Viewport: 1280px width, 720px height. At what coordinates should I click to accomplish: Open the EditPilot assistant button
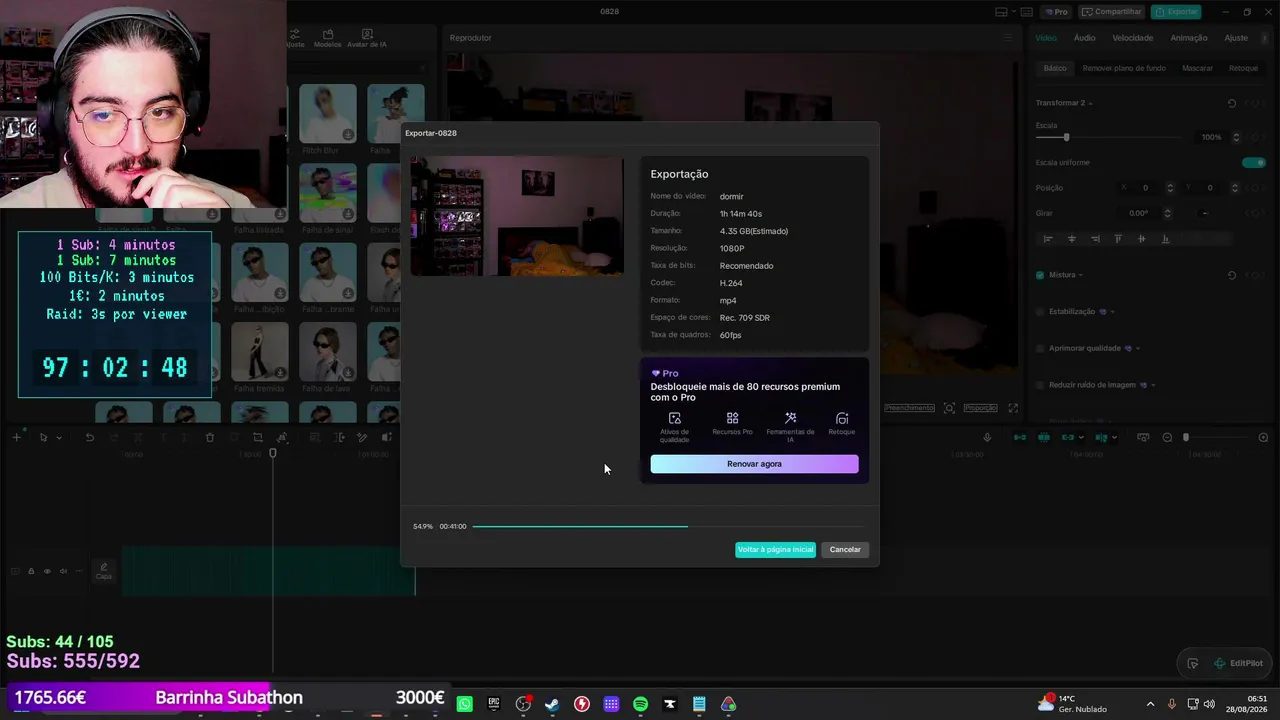(x=1237, y=663)
